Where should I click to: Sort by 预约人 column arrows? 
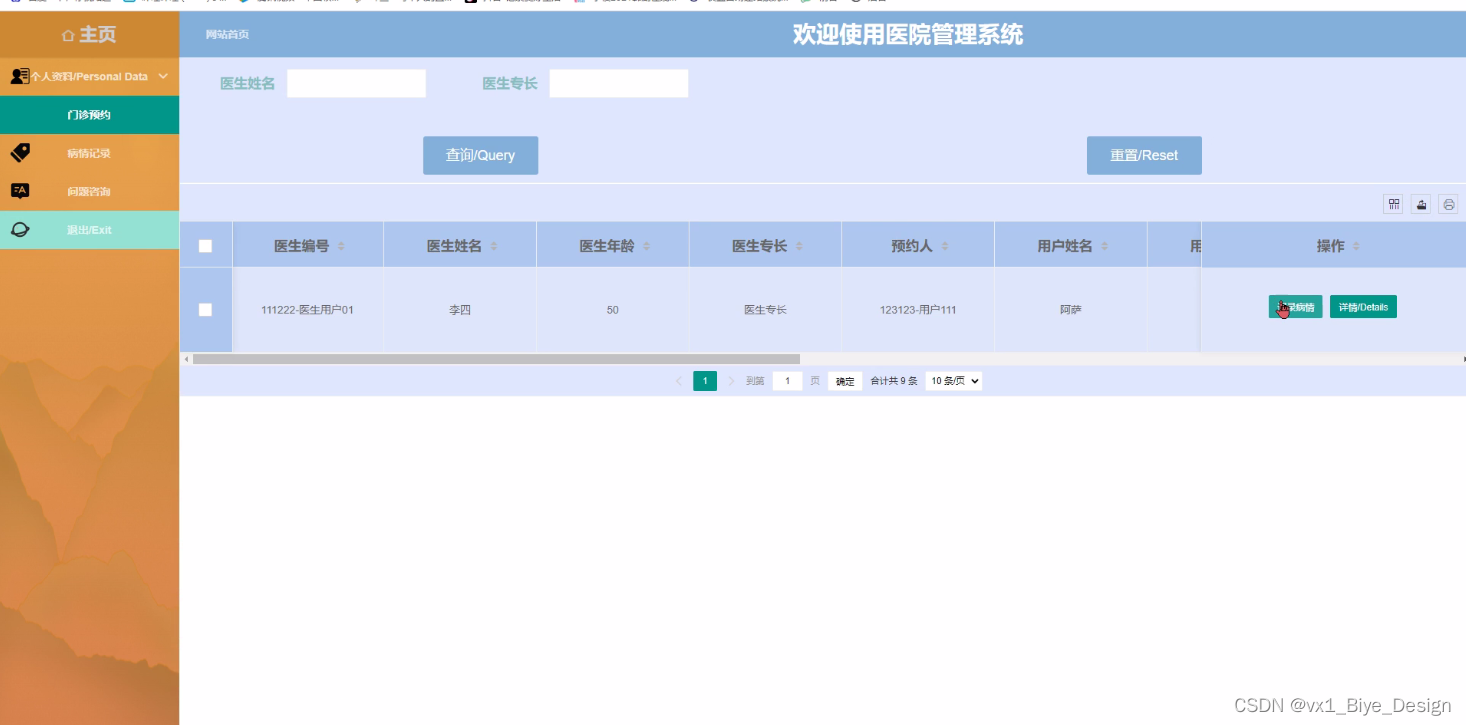click(x=945, y=246)
